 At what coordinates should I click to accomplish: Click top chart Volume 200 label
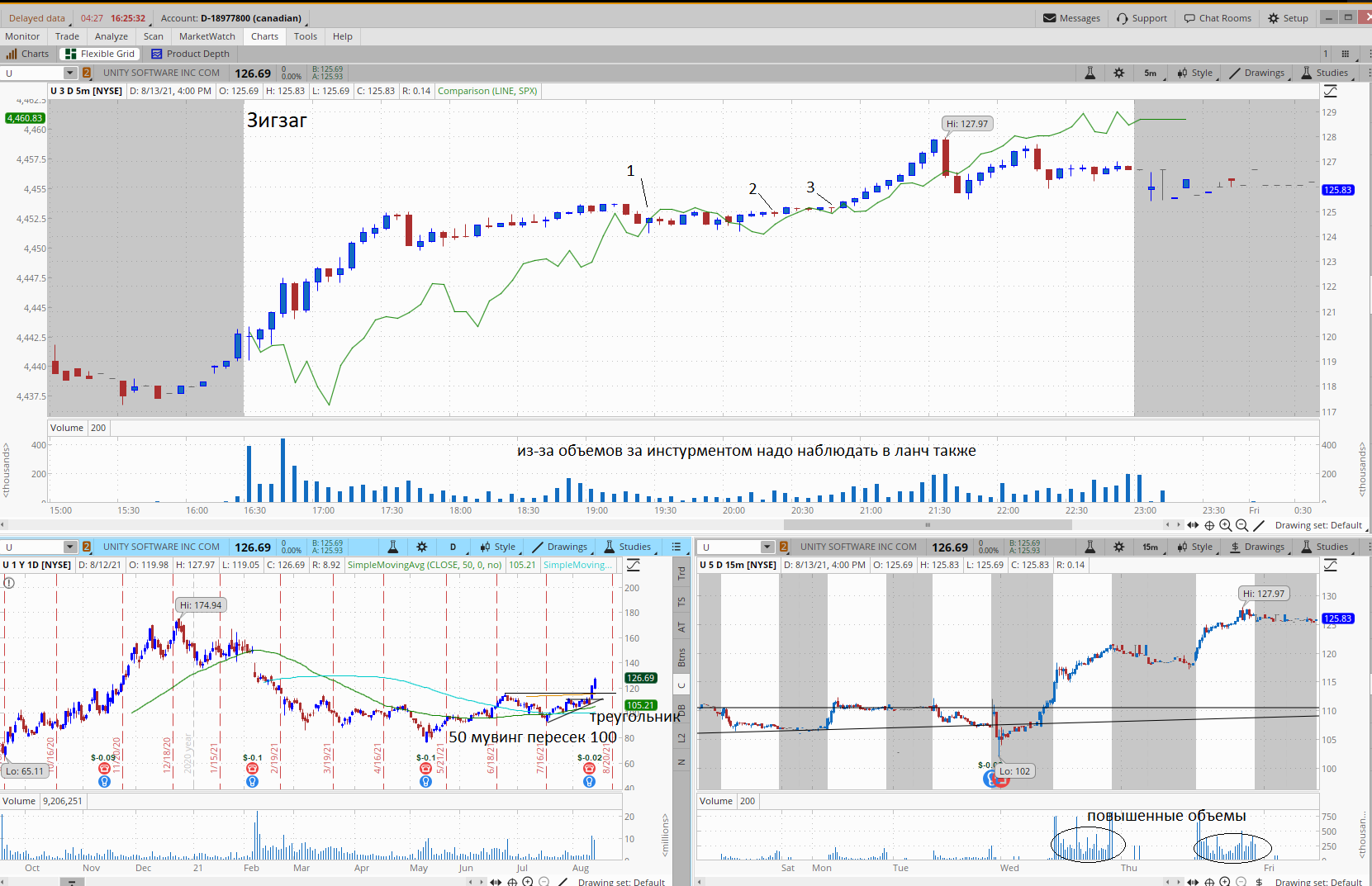(x=78, y=428)
